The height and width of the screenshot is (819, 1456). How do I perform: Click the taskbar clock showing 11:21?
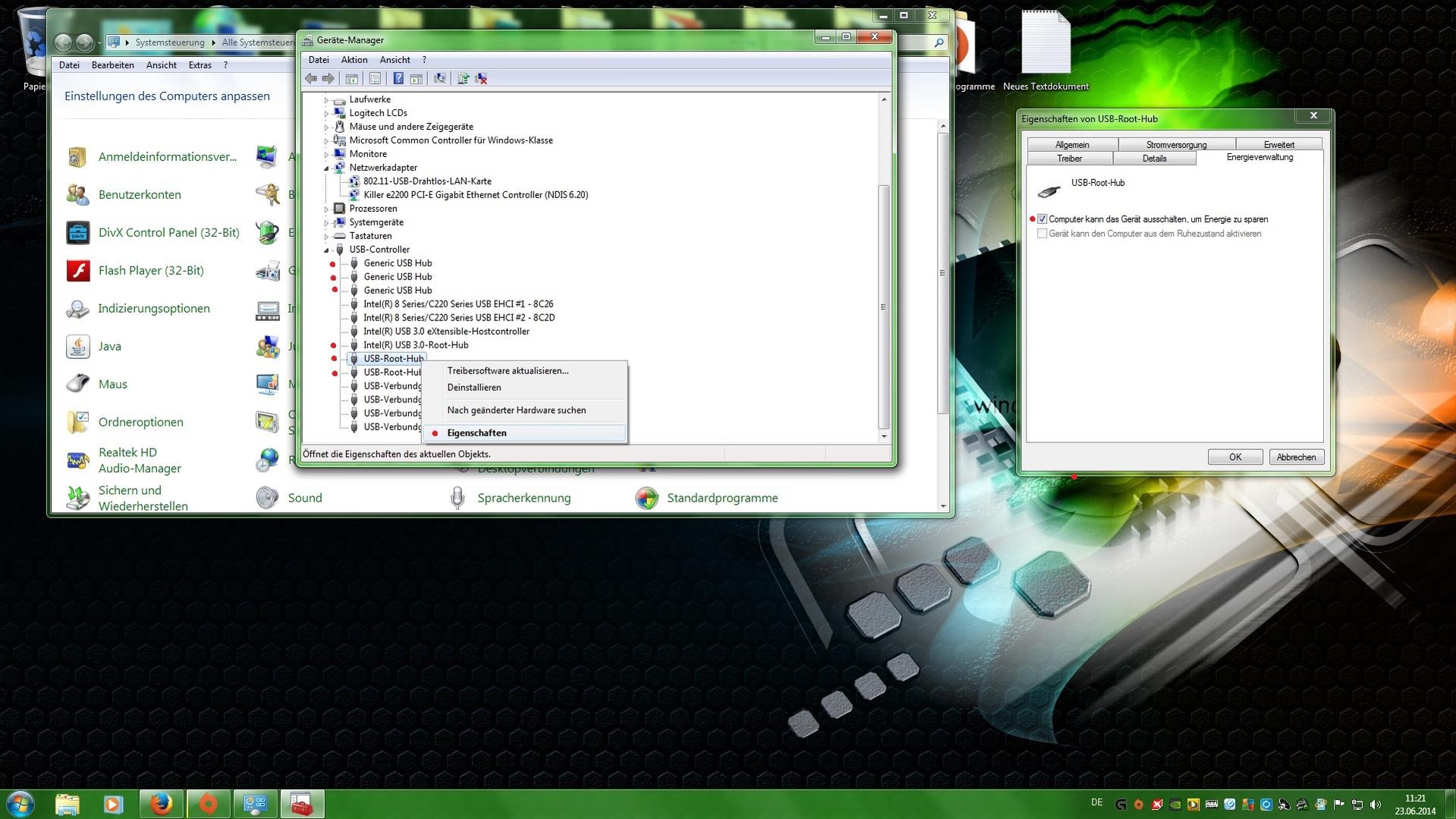coord(1415,805)
